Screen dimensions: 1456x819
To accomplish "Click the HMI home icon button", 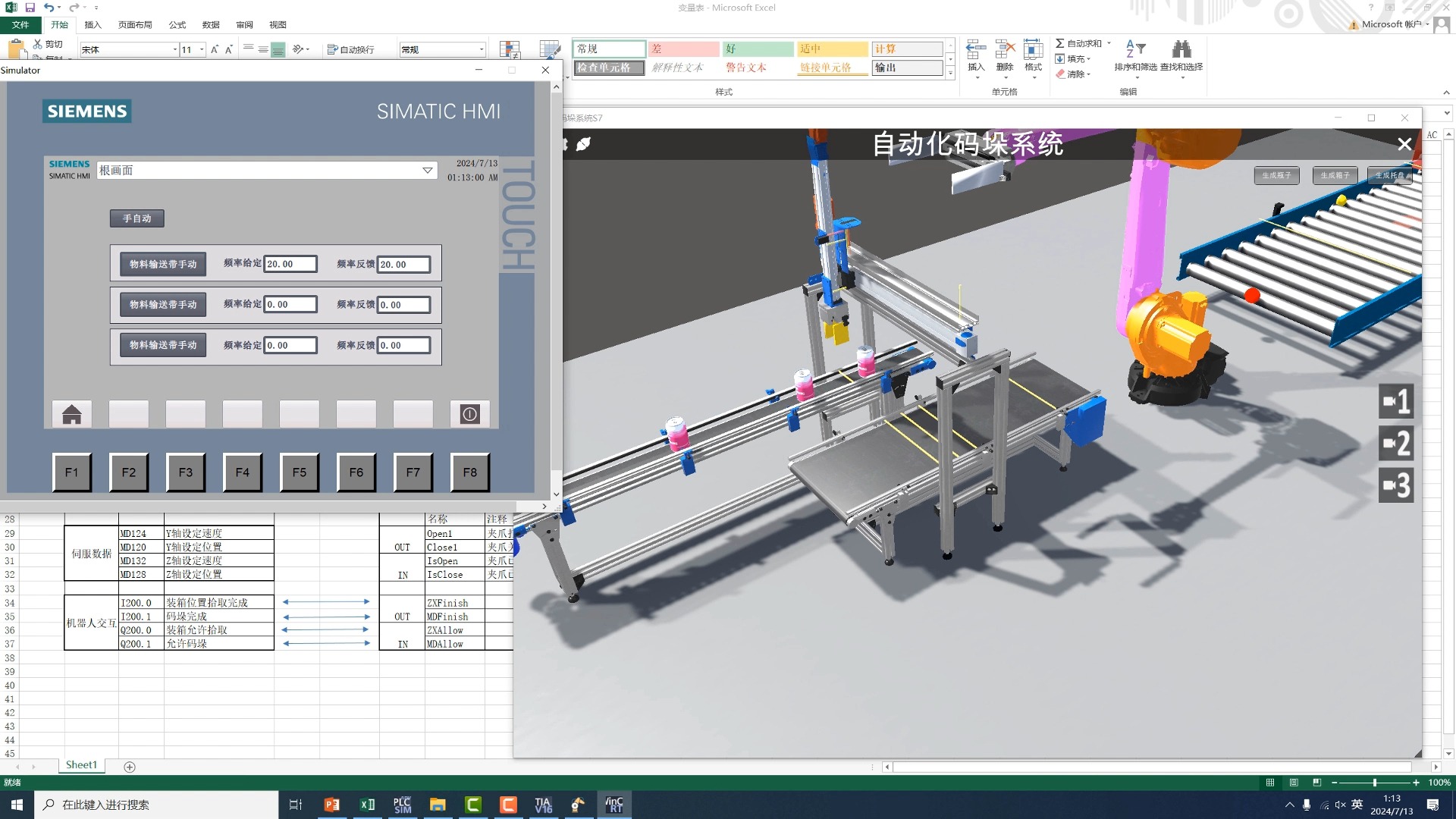I will (72, 414).
